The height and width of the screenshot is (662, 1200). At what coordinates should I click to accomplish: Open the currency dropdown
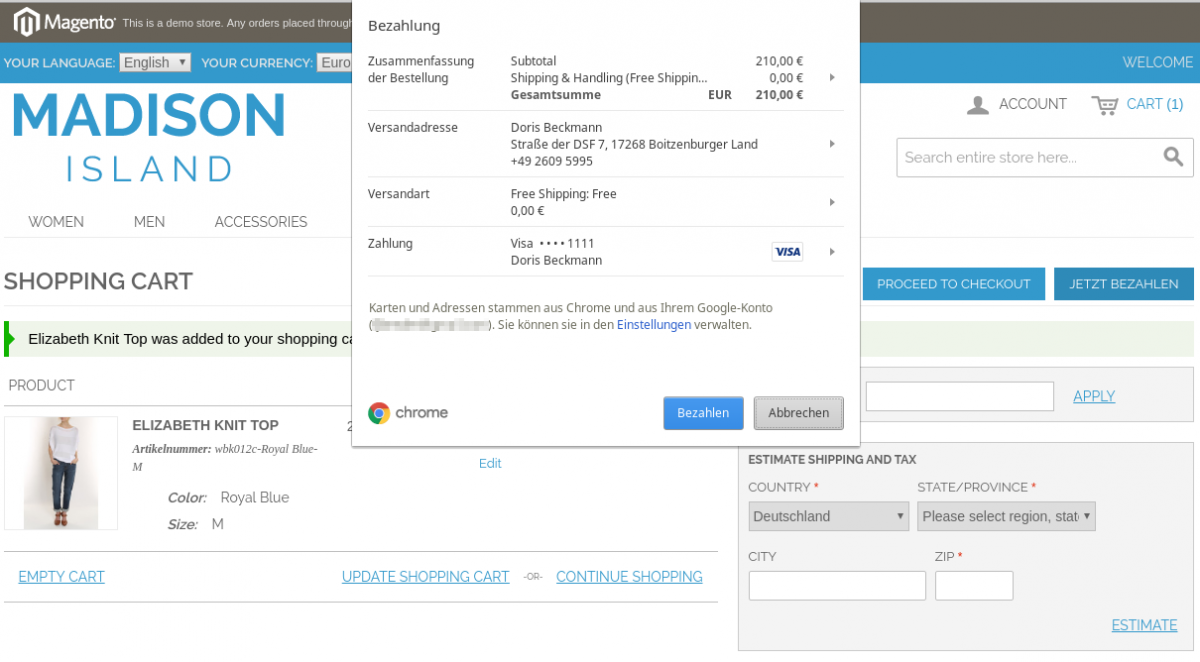pos(335,62)
